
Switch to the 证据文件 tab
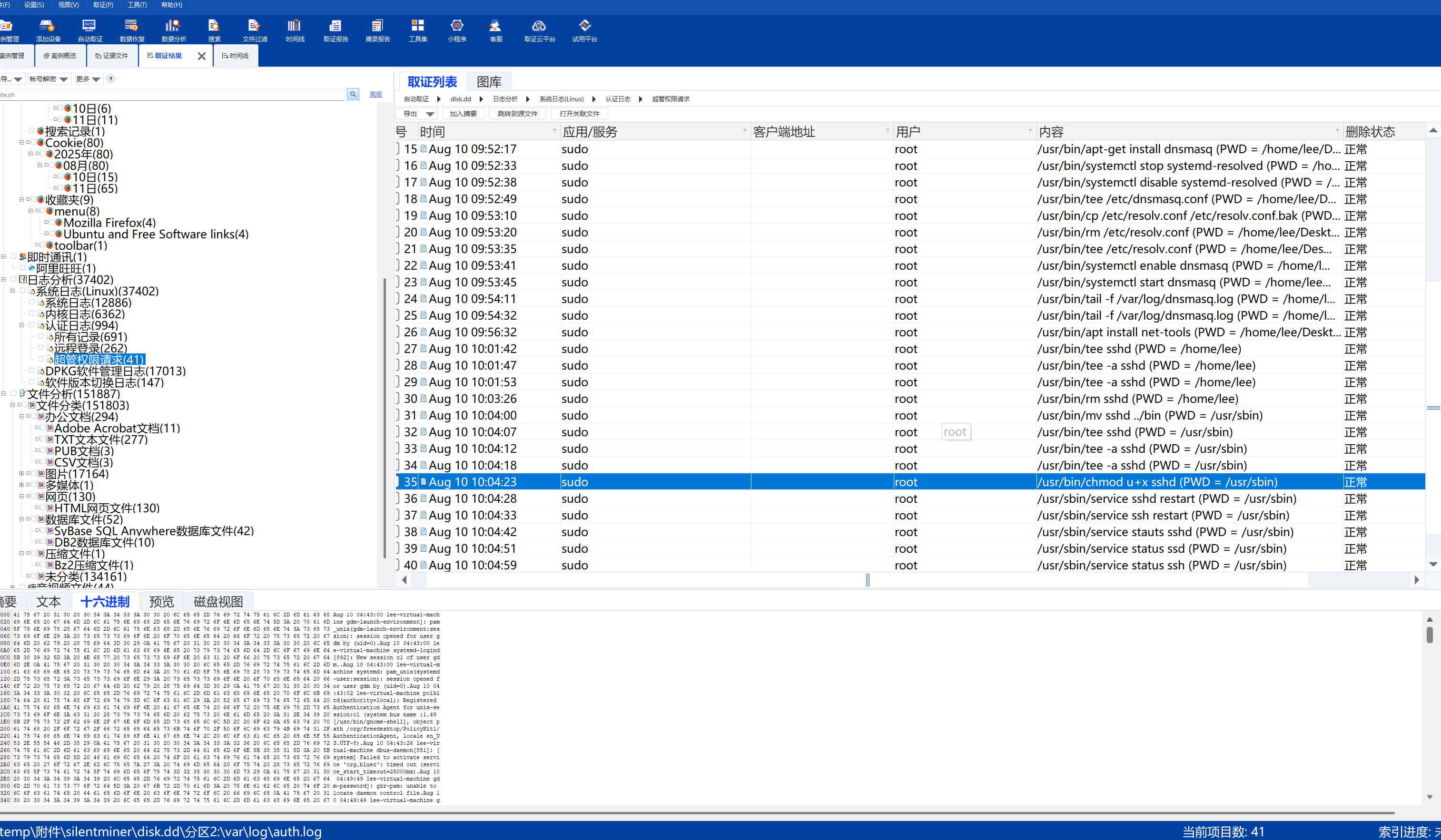(112, 56)
